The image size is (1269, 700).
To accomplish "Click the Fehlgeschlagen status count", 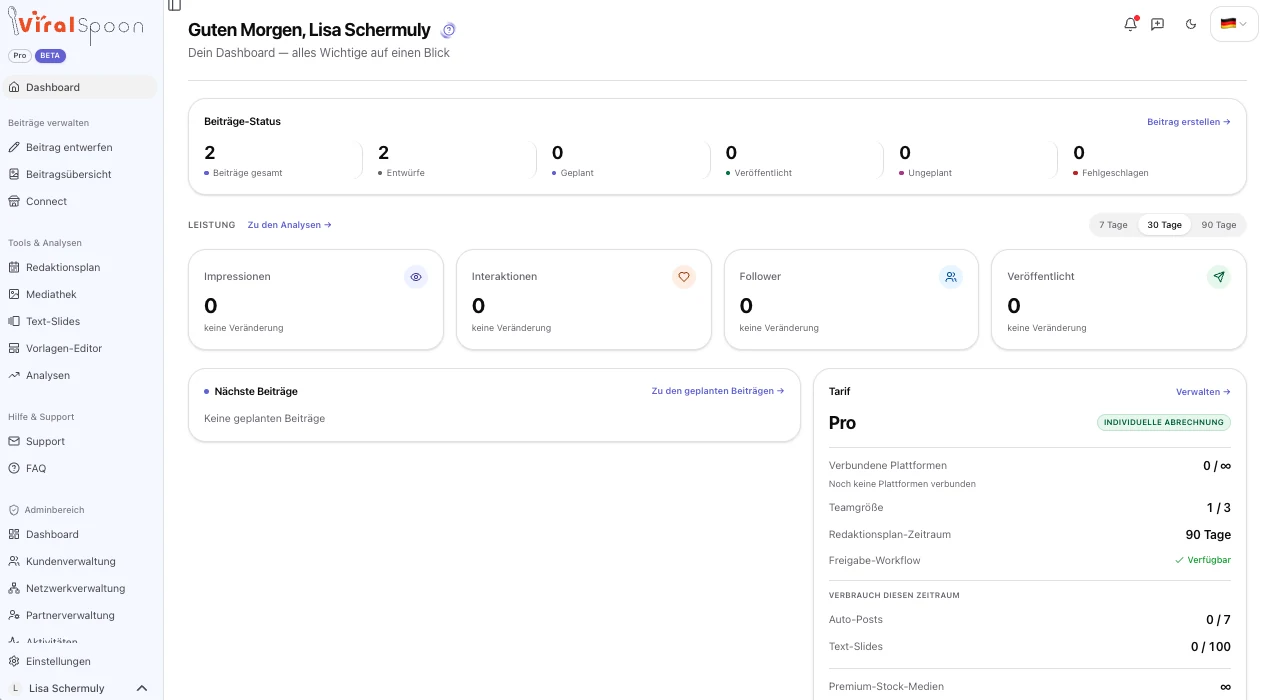I will pyautogui.click(x=1079, y=152).
